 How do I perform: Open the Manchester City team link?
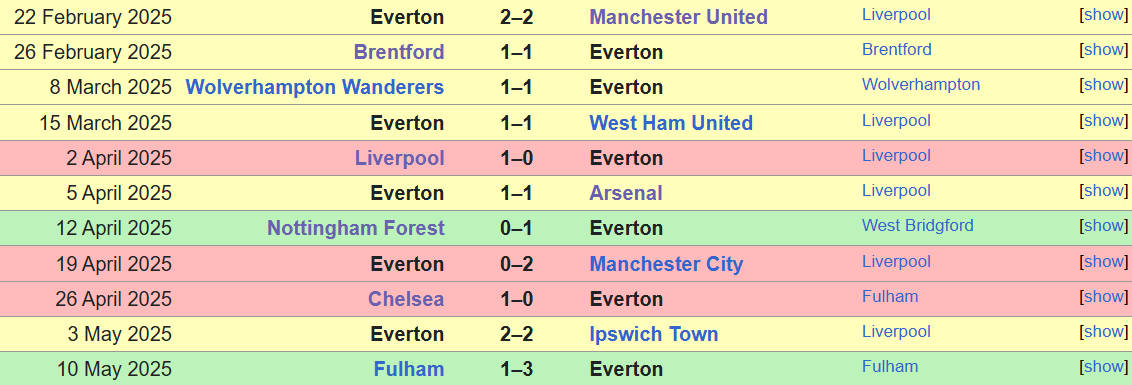[666, 264]
